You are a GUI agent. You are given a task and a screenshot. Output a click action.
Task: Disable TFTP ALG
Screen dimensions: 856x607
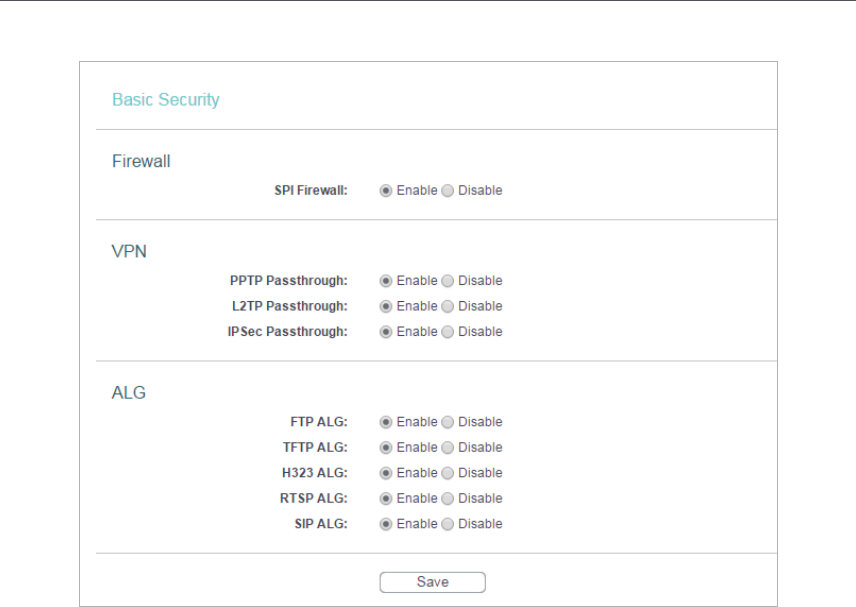pyautogui.click(x=448, y=448)
